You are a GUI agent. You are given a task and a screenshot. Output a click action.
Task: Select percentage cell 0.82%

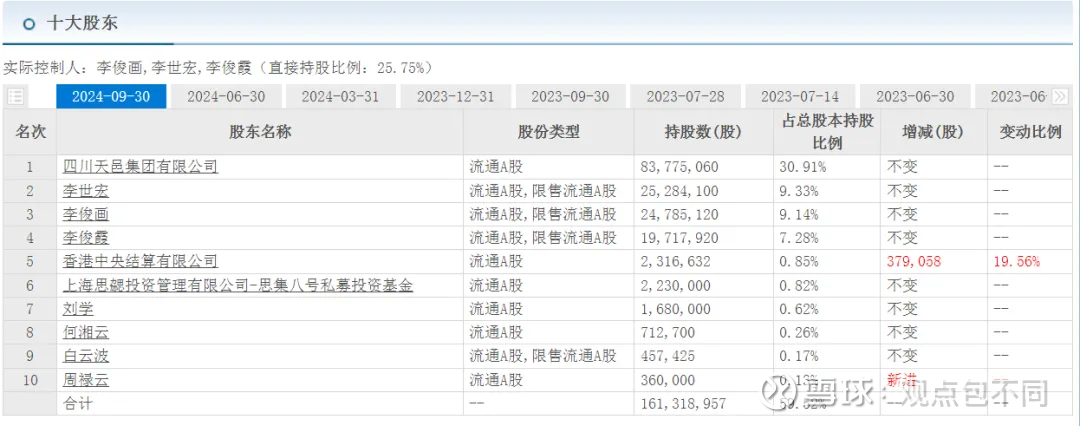click(799, 285)
